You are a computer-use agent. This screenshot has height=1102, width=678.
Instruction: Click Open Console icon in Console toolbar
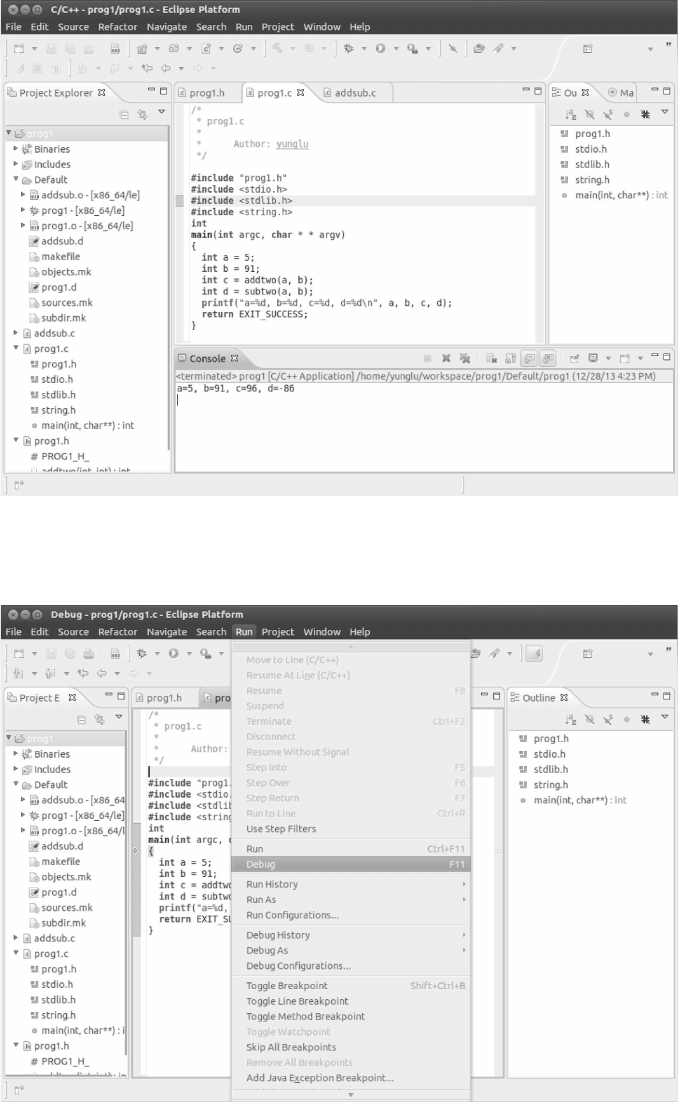[625, 358]
